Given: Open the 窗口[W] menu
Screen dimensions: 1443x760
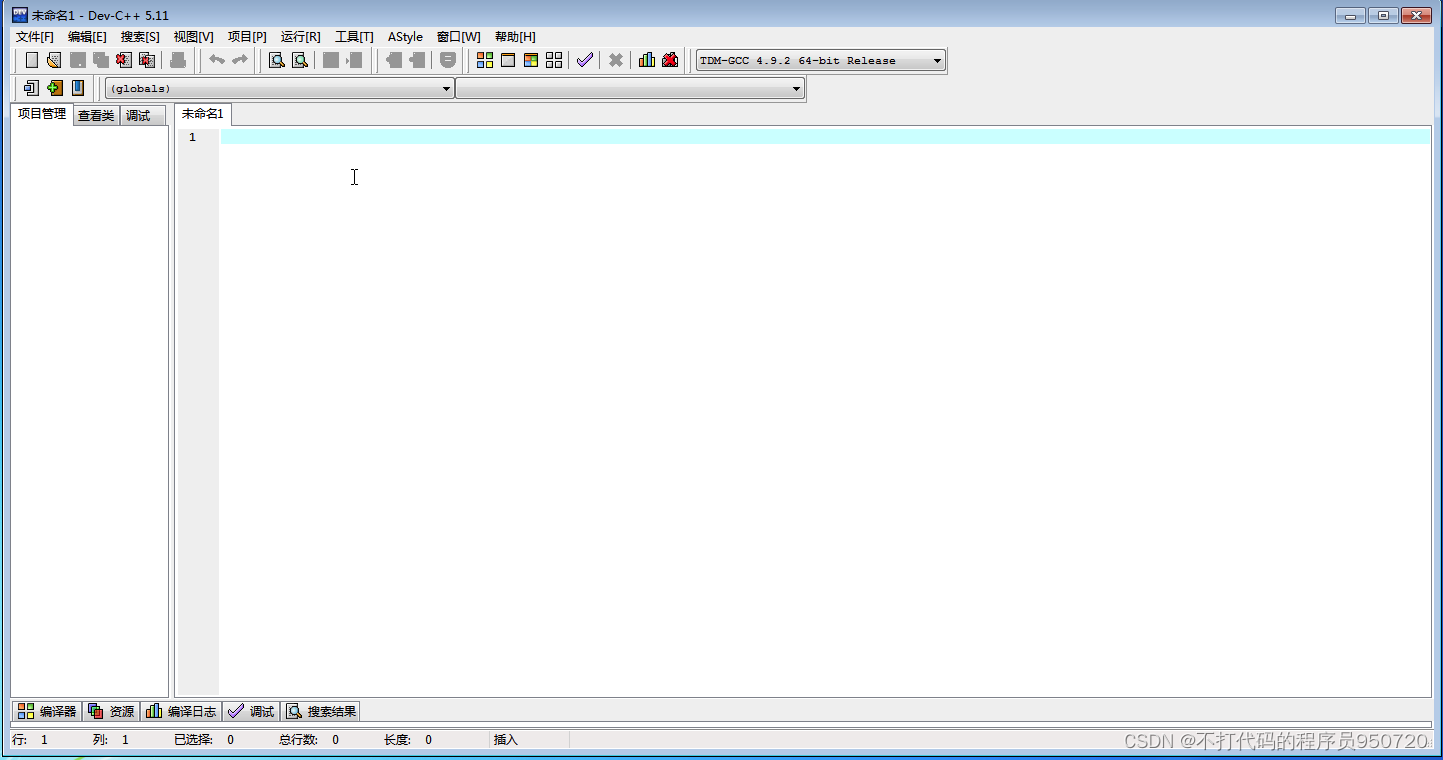Looking at the screenshot, I should [458, 37].
